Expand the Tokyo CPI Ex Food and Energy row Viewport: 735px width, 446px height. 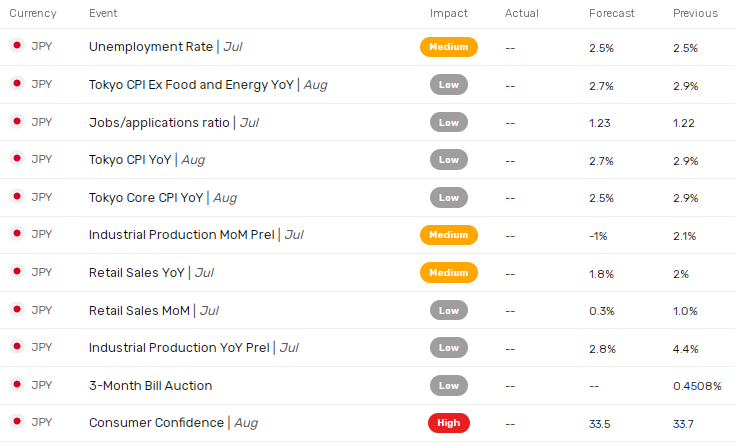tap(190, 84)
